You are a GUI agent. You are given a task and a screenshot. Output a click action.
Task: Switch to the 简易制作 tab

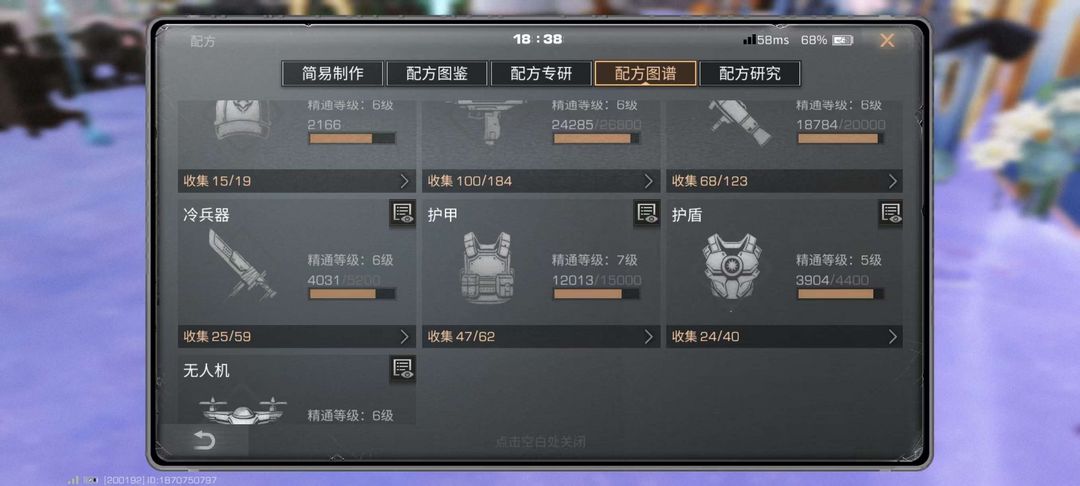333,74
